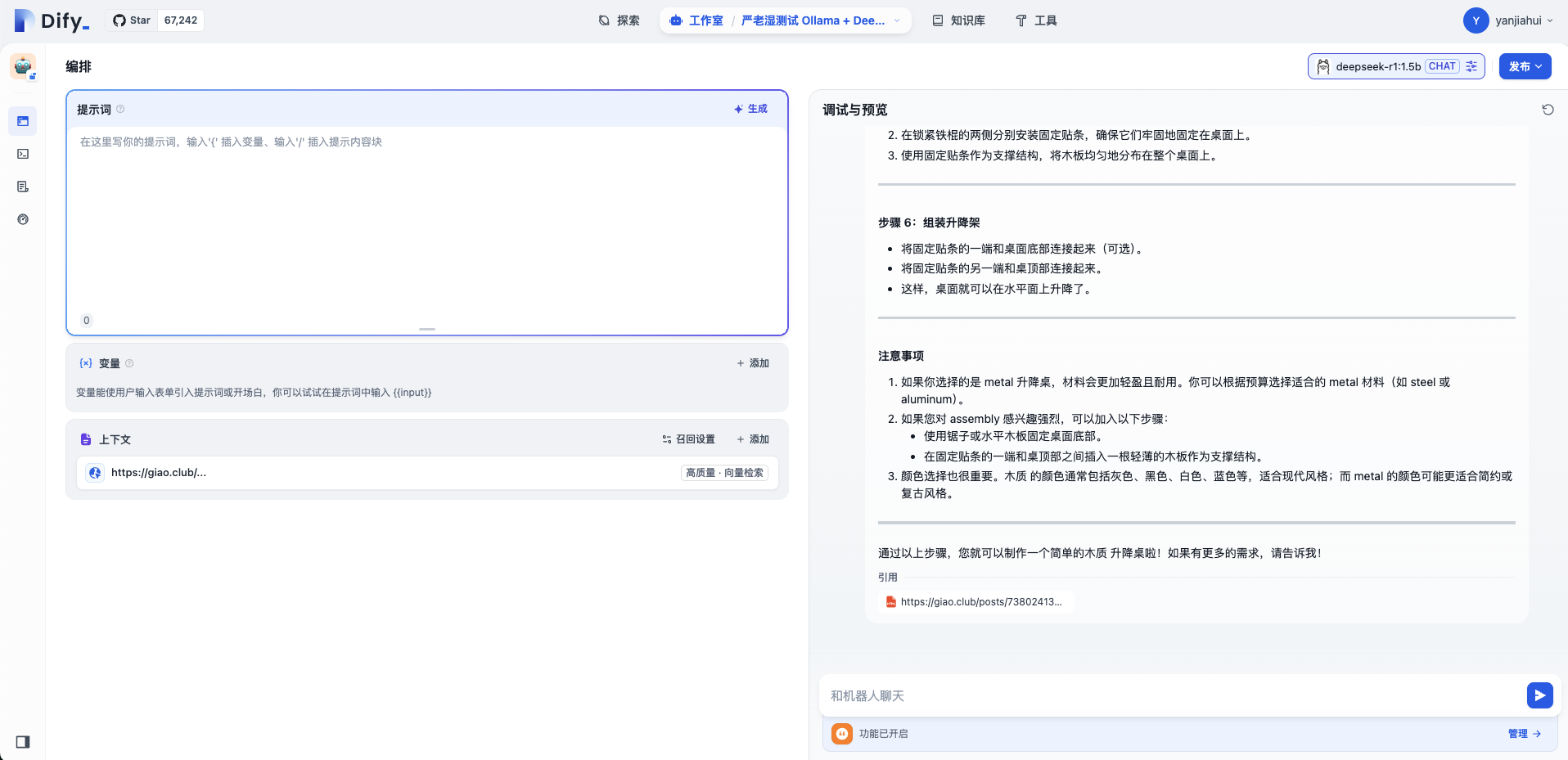
Task: Click 添加 to add a variable
Action: (752, 363)
